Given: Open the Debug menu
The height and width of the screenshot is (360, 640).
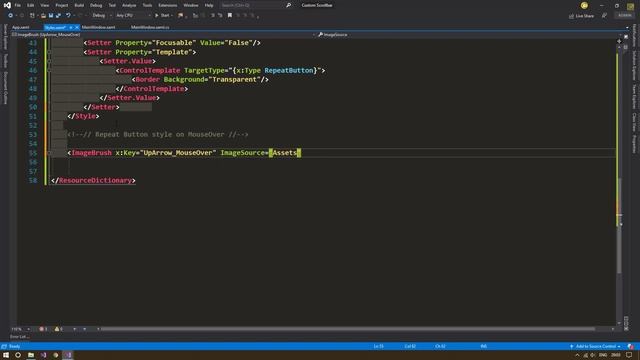Looking at the screenshot, I should click(96, 5).
